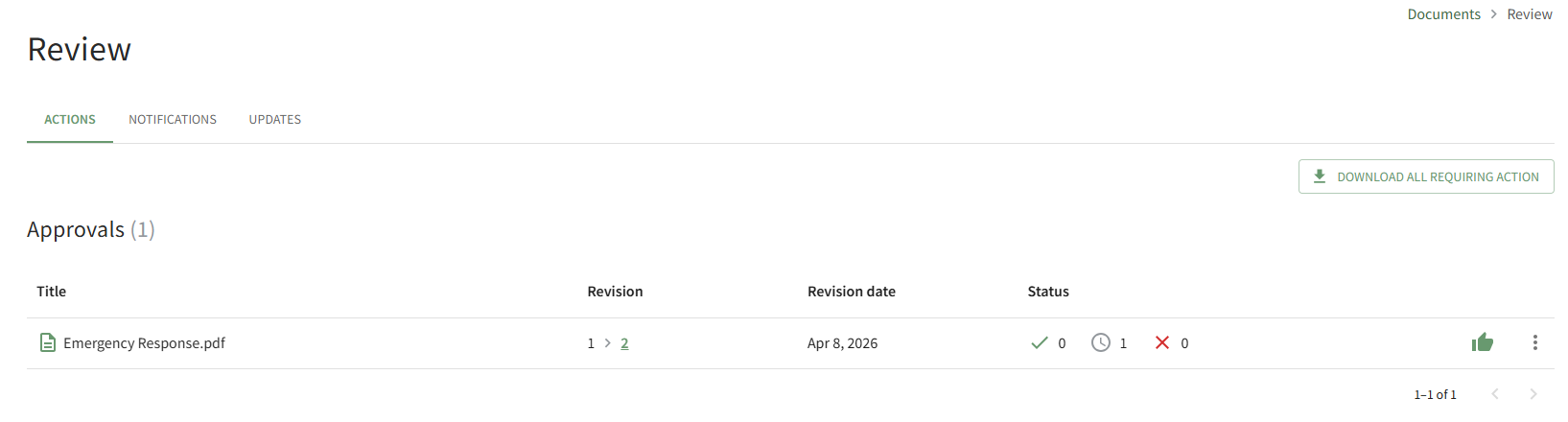Click the document icon beside Emergency Response.pdf
Viewport: 1568px width, 422px height.
pyautogui.click(x=47, y=342)
